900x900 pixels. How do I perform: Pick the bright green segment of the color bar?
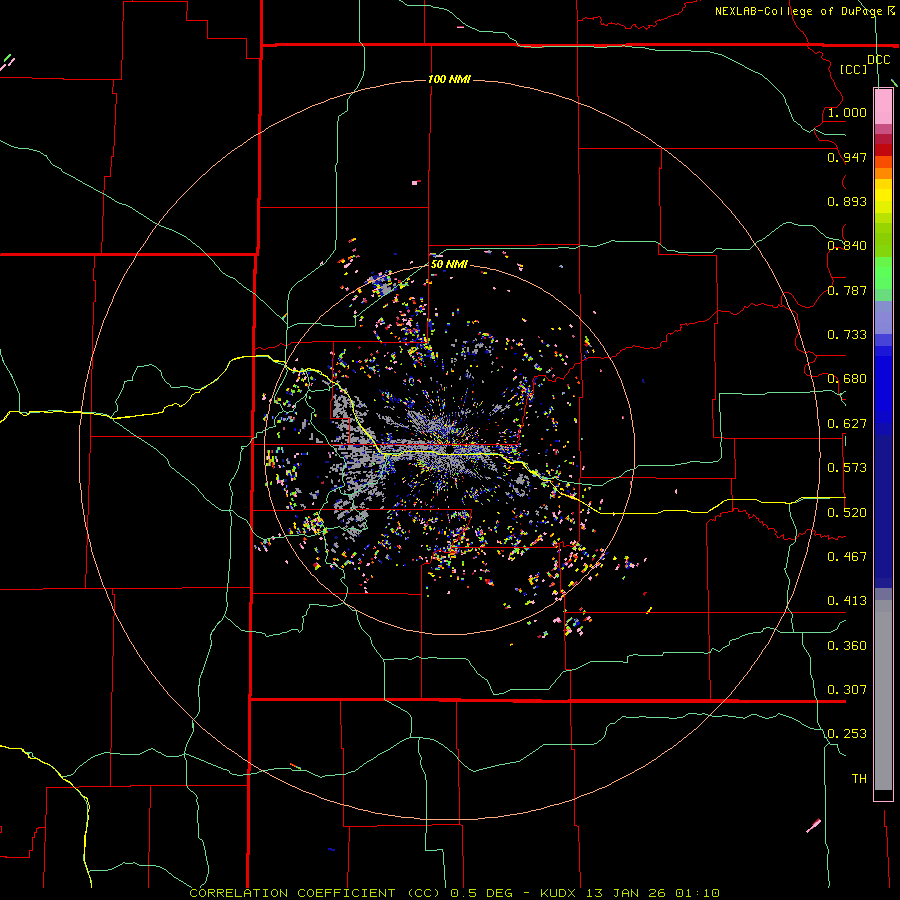(883, 273)
